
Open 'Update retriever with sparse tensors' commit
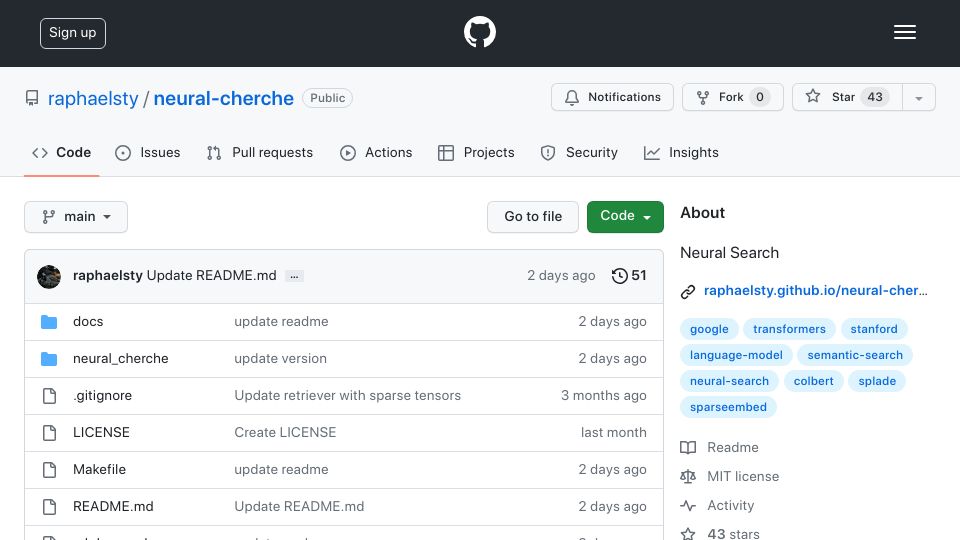(347, 396)
